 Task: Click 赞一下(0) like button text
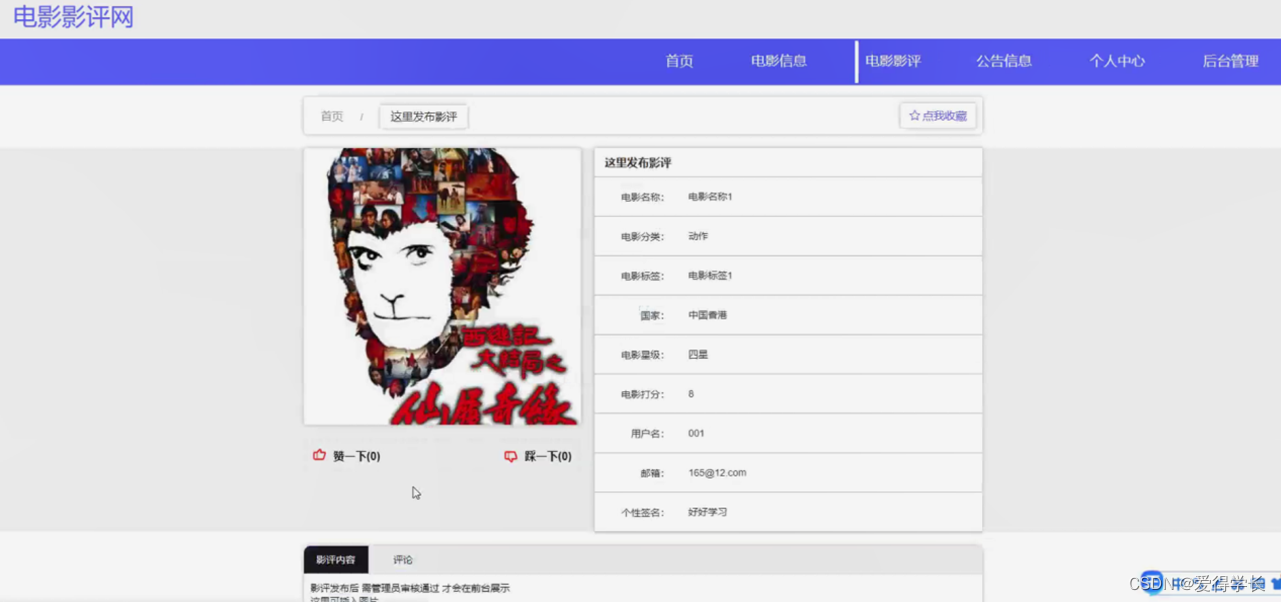[356, 456]
